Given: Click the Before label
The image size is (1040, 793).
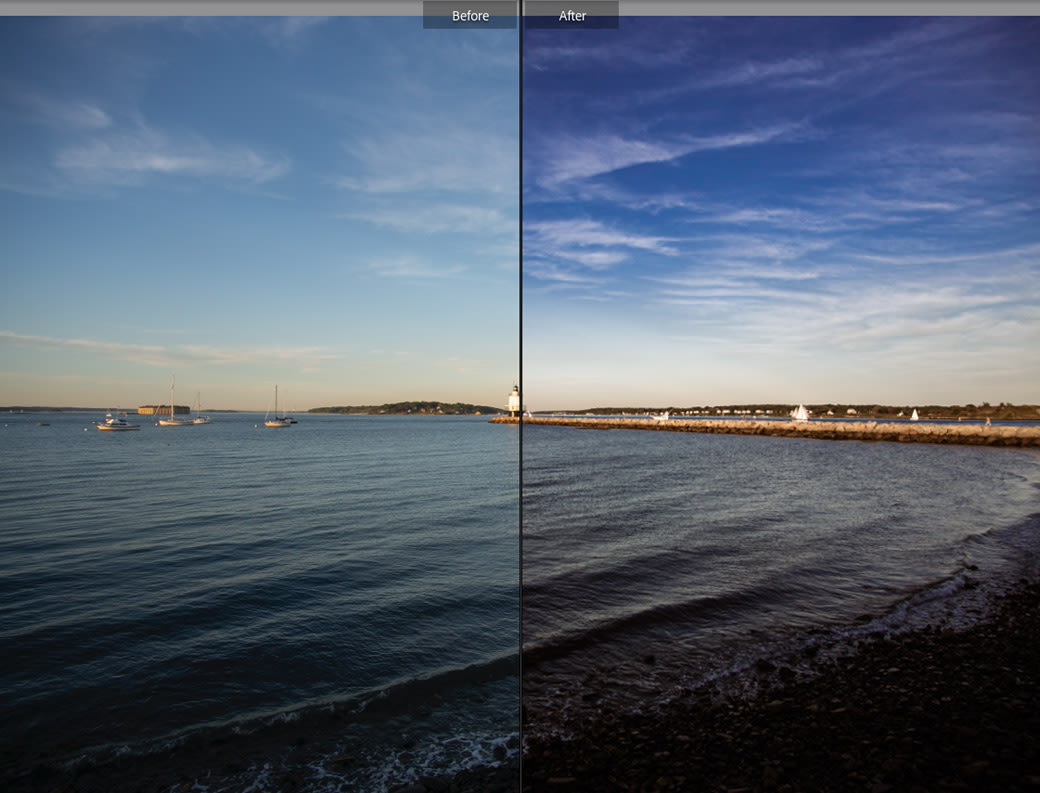Looking at the screenshot, I should pos(470,15).
